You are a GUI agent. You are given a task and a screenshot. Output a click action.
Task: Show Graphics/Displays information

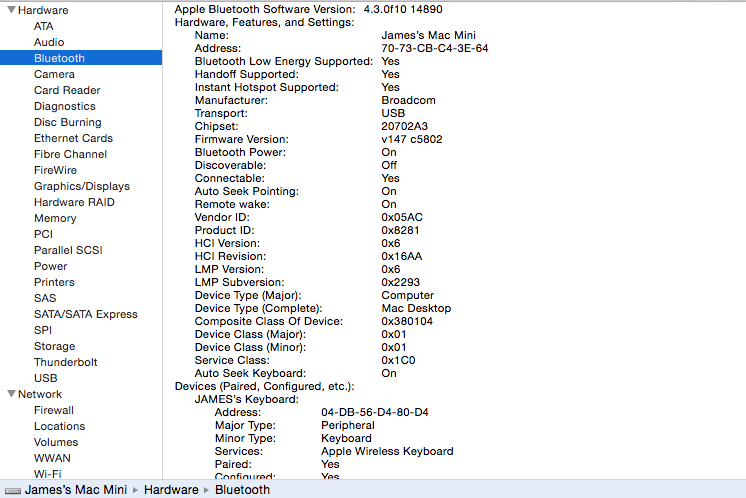coord(82,186)
